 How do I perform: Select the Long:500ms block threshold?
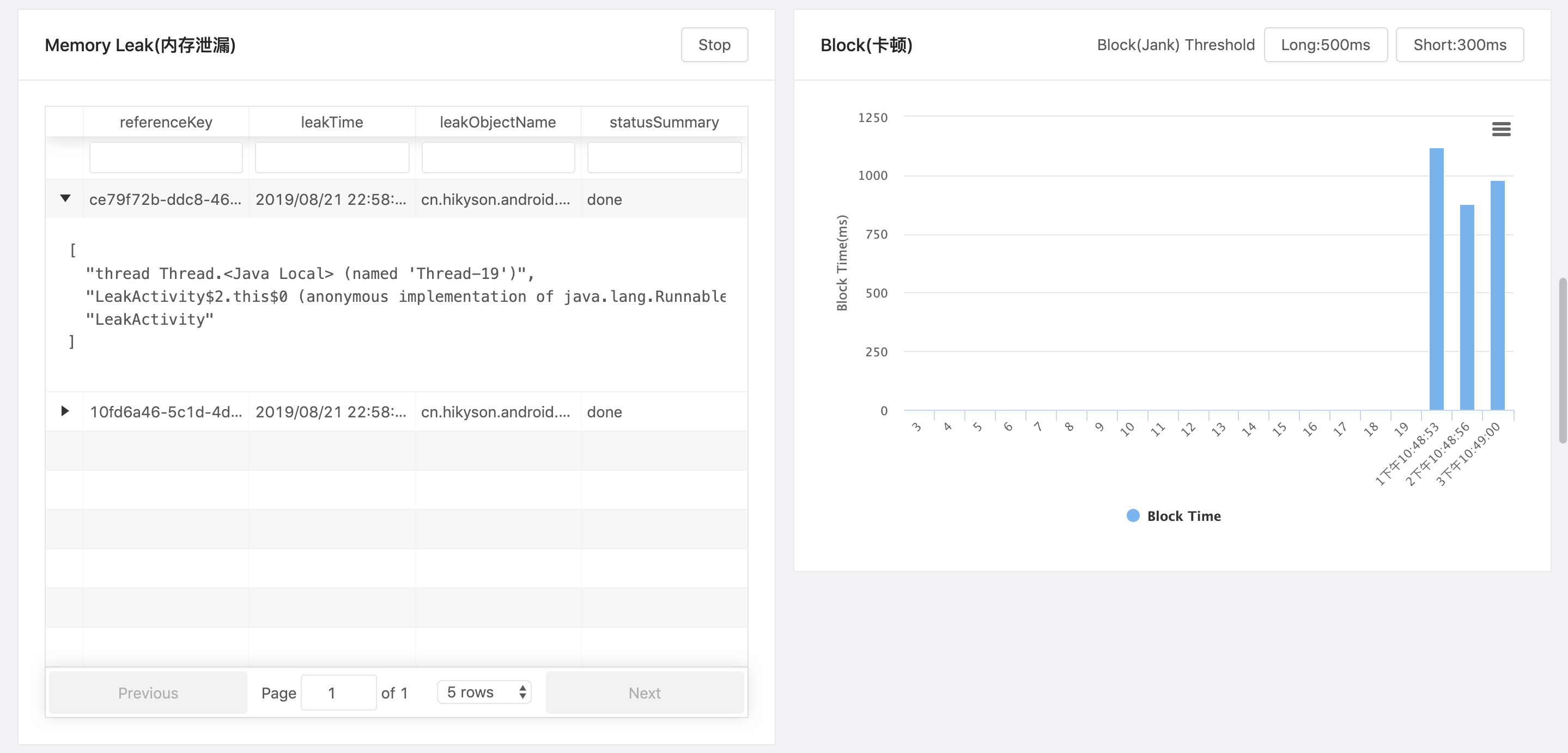(1326, 45)
